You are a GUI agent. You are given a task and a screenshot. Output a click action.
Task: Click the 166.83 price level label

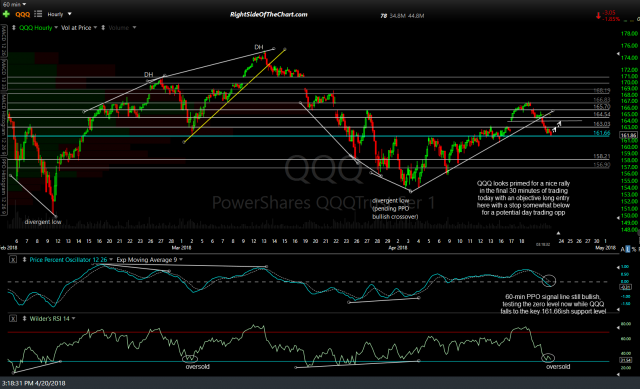(602, 100)
